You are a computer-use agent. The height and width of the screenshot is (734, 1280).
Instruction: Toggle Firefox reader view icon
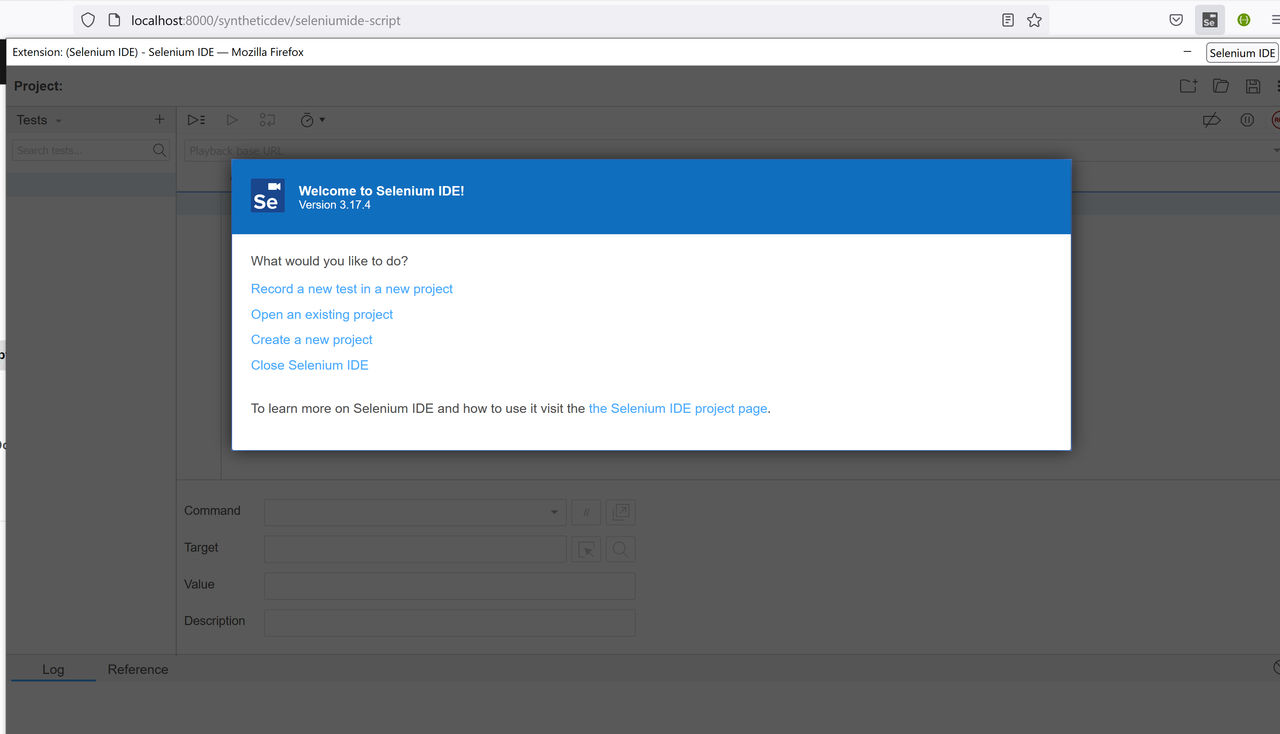[x=1008, y=20]
